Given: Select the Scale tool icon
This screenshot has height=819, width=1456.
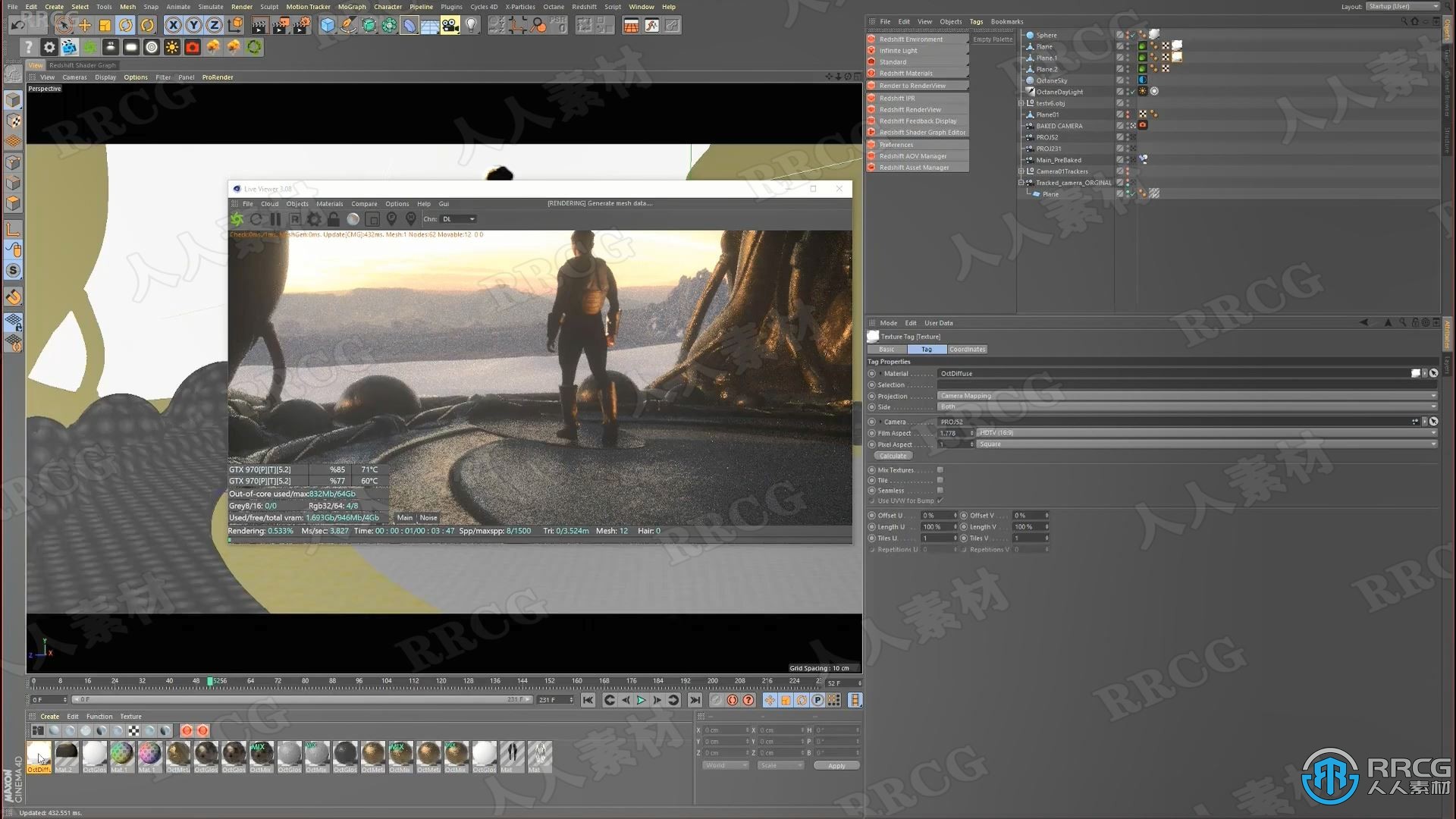Looking at the screenshot, I should 105,25.
